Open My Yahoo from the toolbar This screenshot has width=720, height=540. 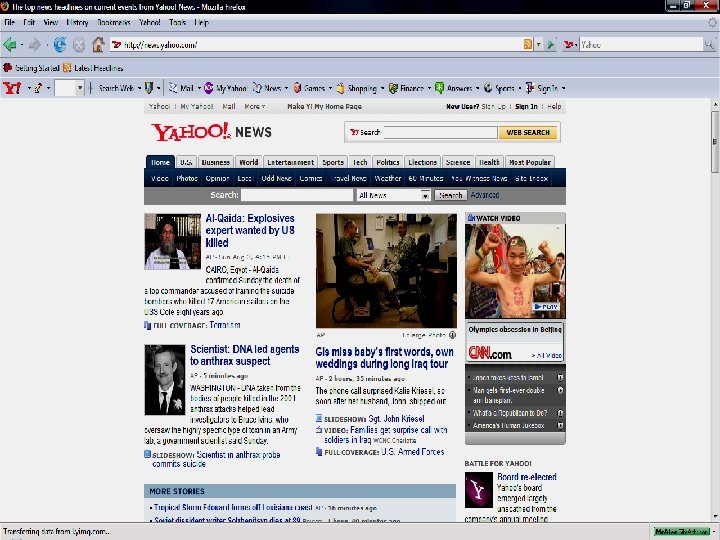click(x=225, y=88)
